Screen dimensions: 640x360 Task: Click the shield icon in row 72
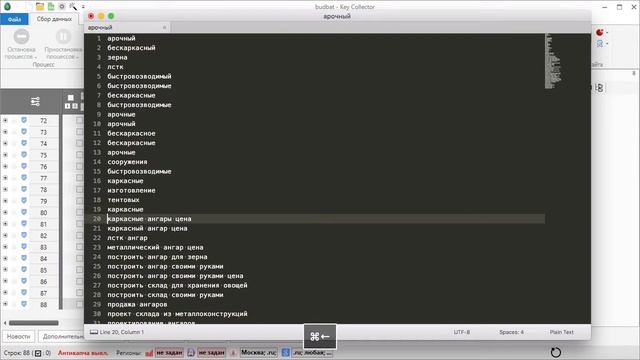(x=24, y=120)
